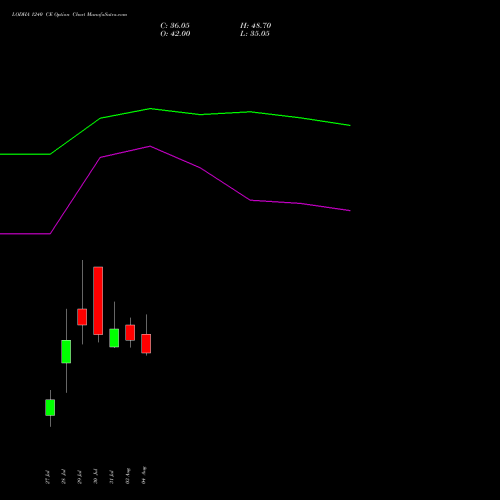Click the last red candle on the right
The image size is (500, 500).
pyautogui.click(x=146, y=344)
